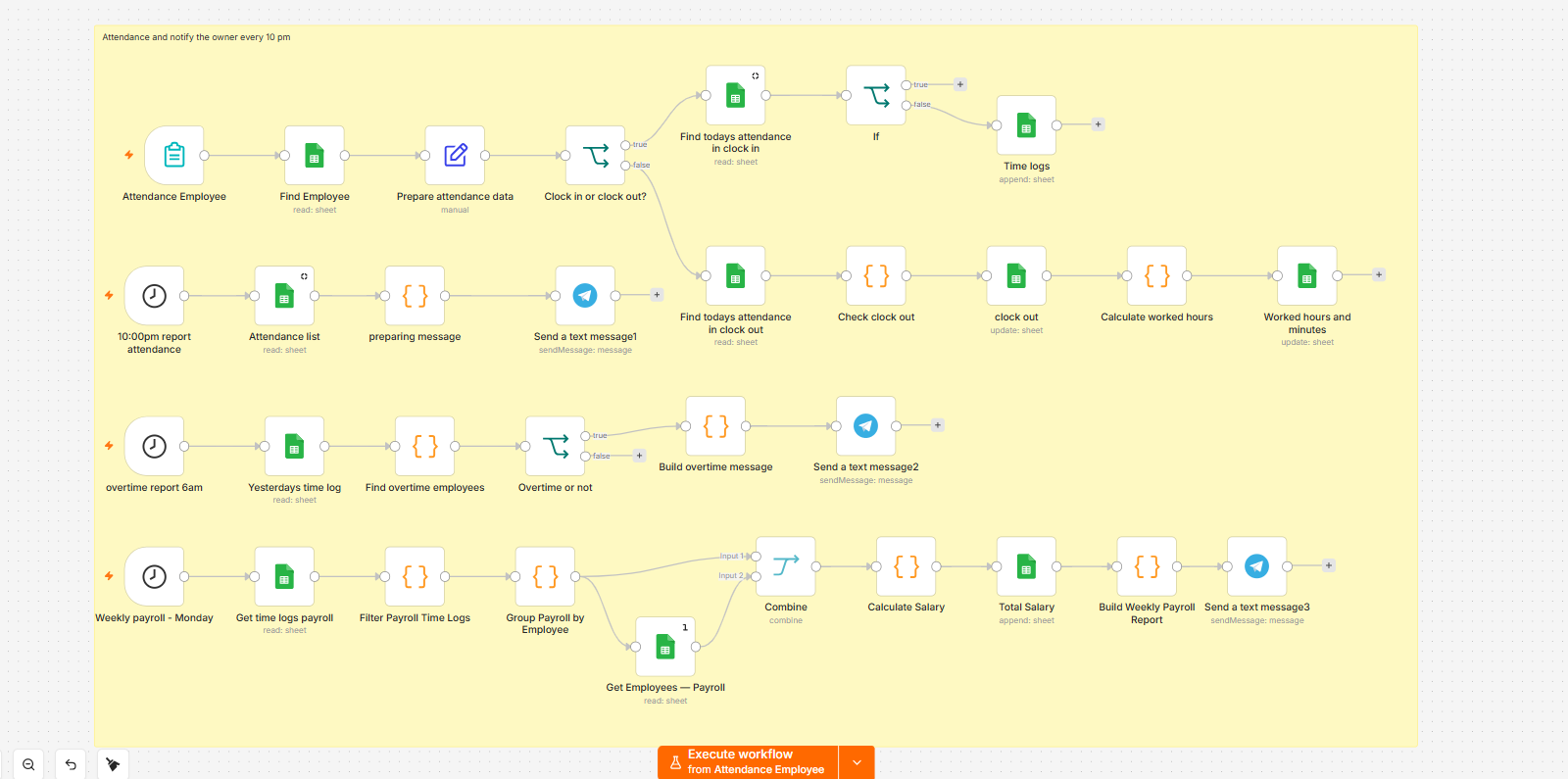Select the 10:00pm report attendance schedule node

pyautogui.click(x=154, y=295)
